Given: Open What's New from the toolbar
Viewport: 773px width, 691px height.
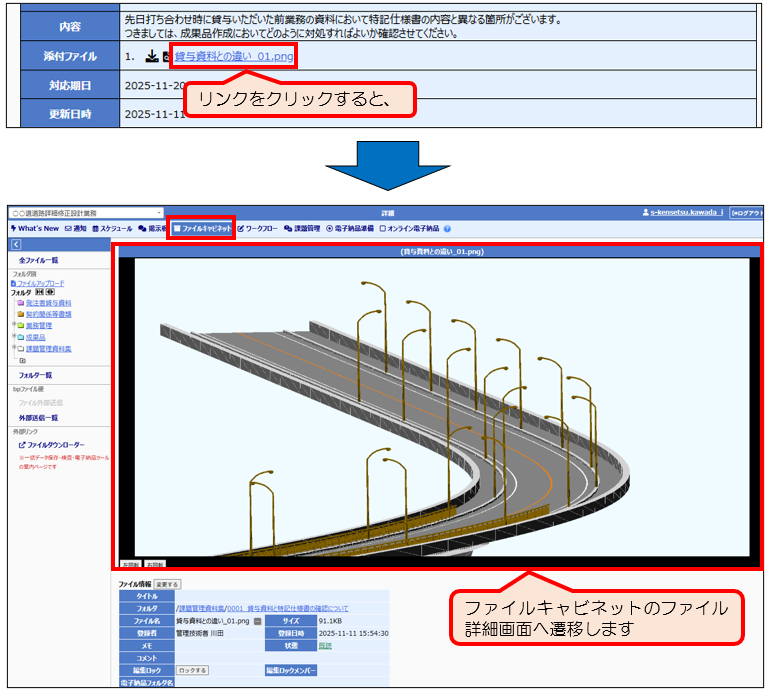Looking at the screenshot, I should click(34, 228).
